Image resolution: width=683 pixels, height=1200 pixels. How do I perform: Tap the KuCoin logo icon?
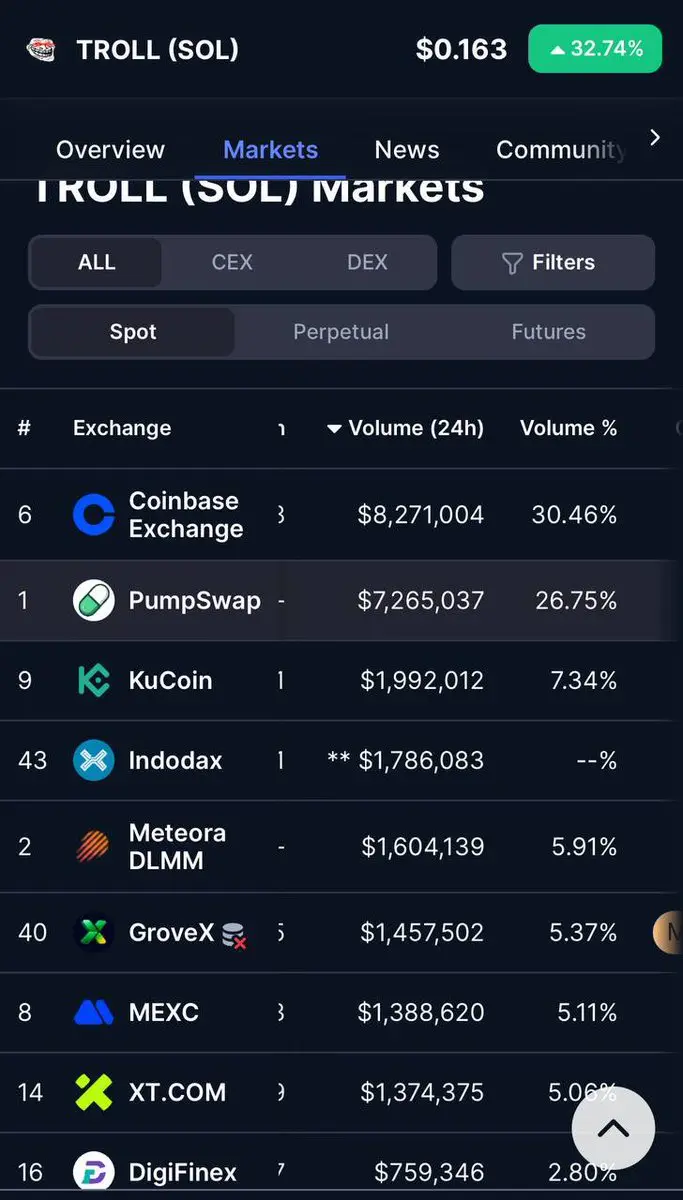click(x=94, y=680)
